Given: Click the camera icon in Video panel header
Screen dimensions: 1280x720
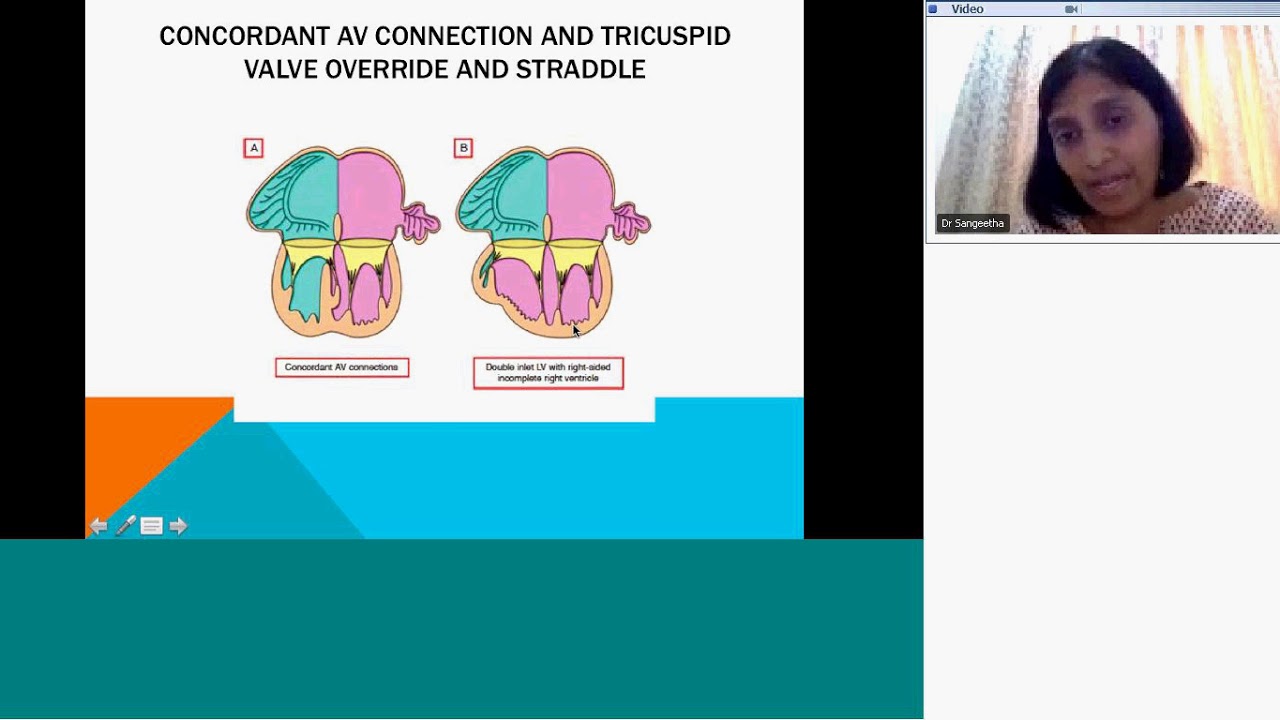Looking at the screenshot, I should coord(1071,9).
